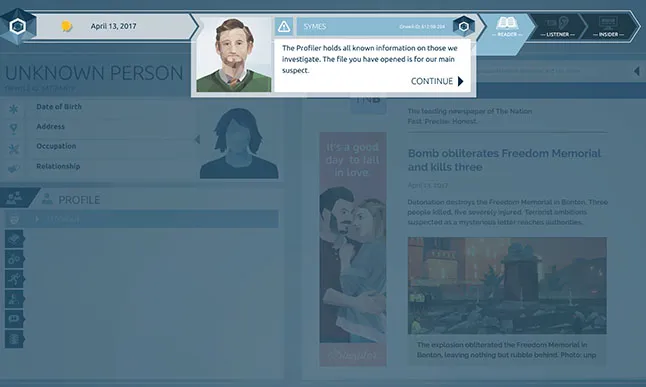Expand the highlighted identity row triangle under PROFILE
This screenshot has width=646, height=387.
(37, 219)
